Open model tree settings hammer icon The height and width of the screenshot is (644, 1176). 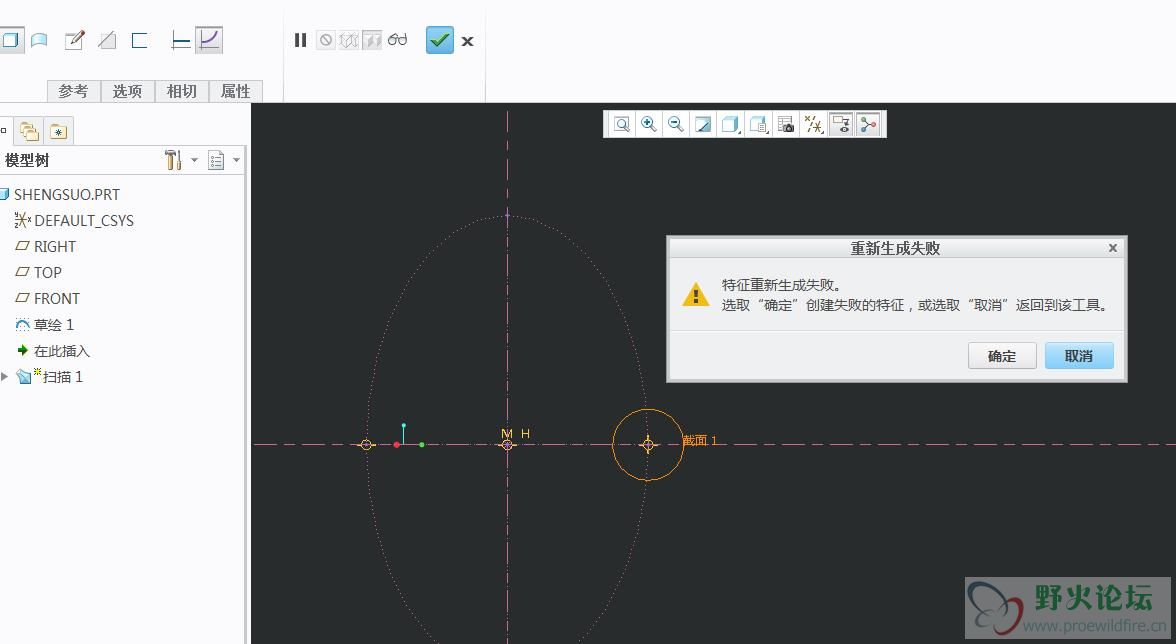coord(173,160)
